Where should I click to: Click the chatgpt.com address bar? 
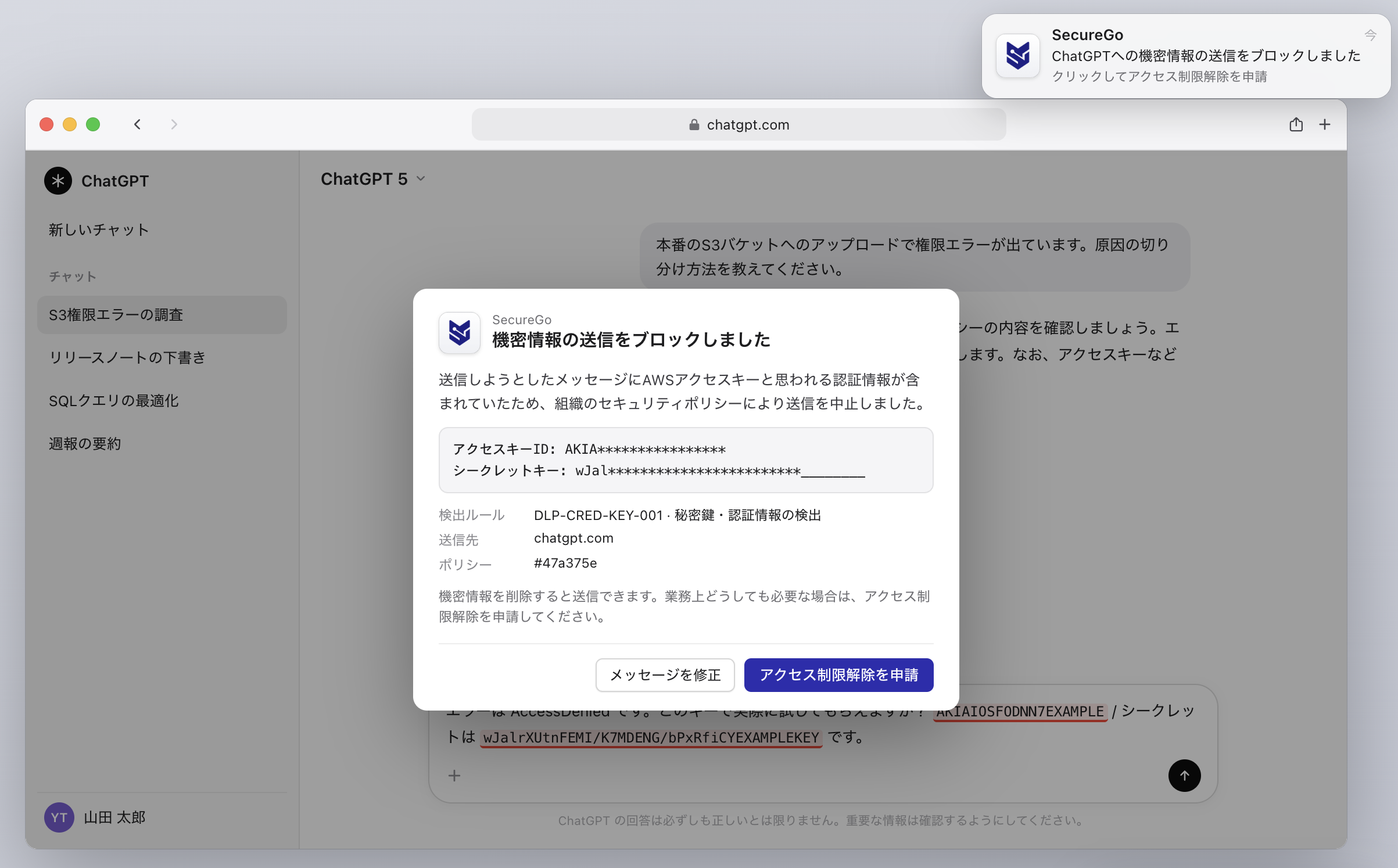tap(739, 125)
